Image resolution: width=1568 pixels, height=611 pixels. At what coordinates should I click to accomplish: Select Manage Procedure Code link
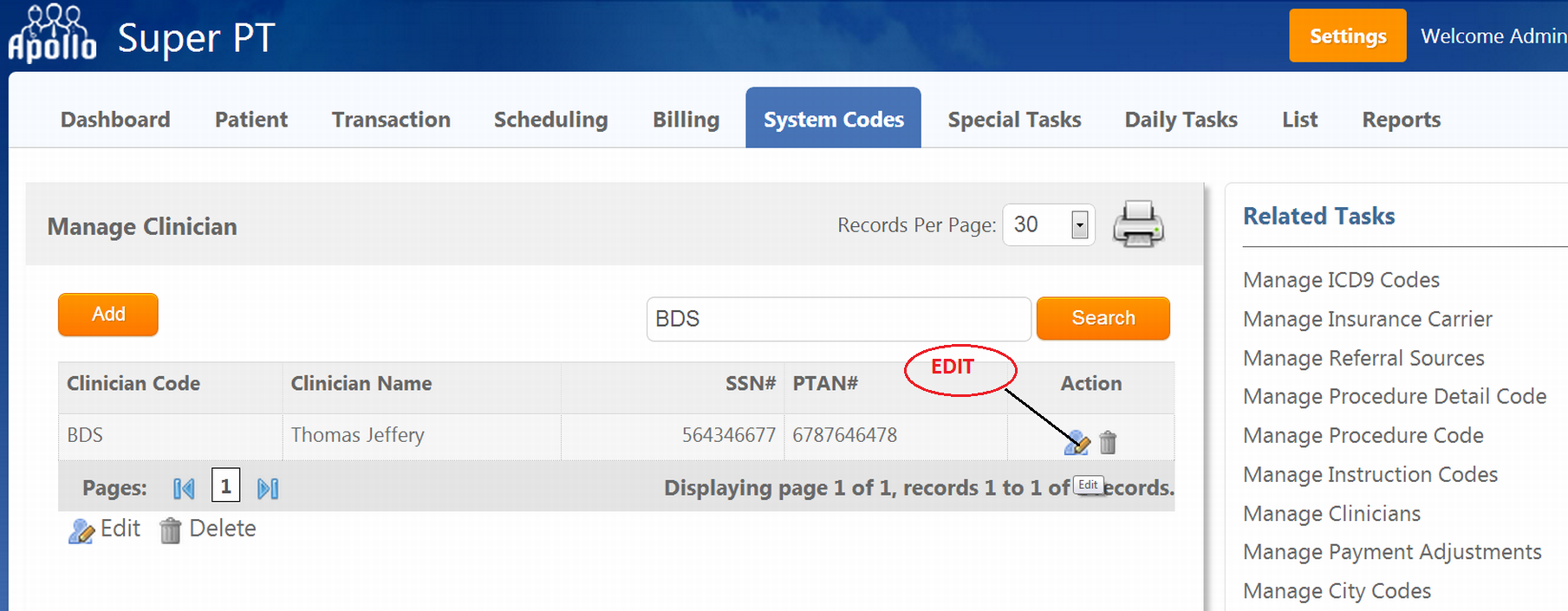click(x=1363, y=435)
